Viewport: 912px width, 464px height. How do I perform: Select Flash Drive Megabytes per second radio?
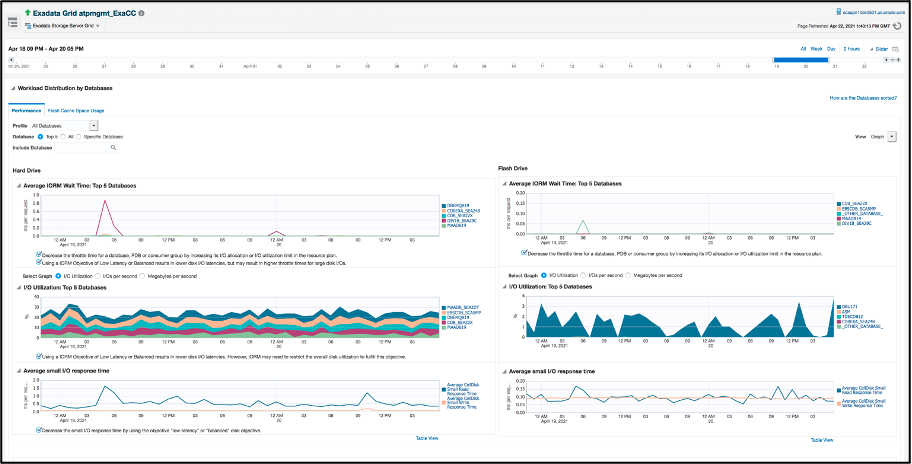[629, 275]
